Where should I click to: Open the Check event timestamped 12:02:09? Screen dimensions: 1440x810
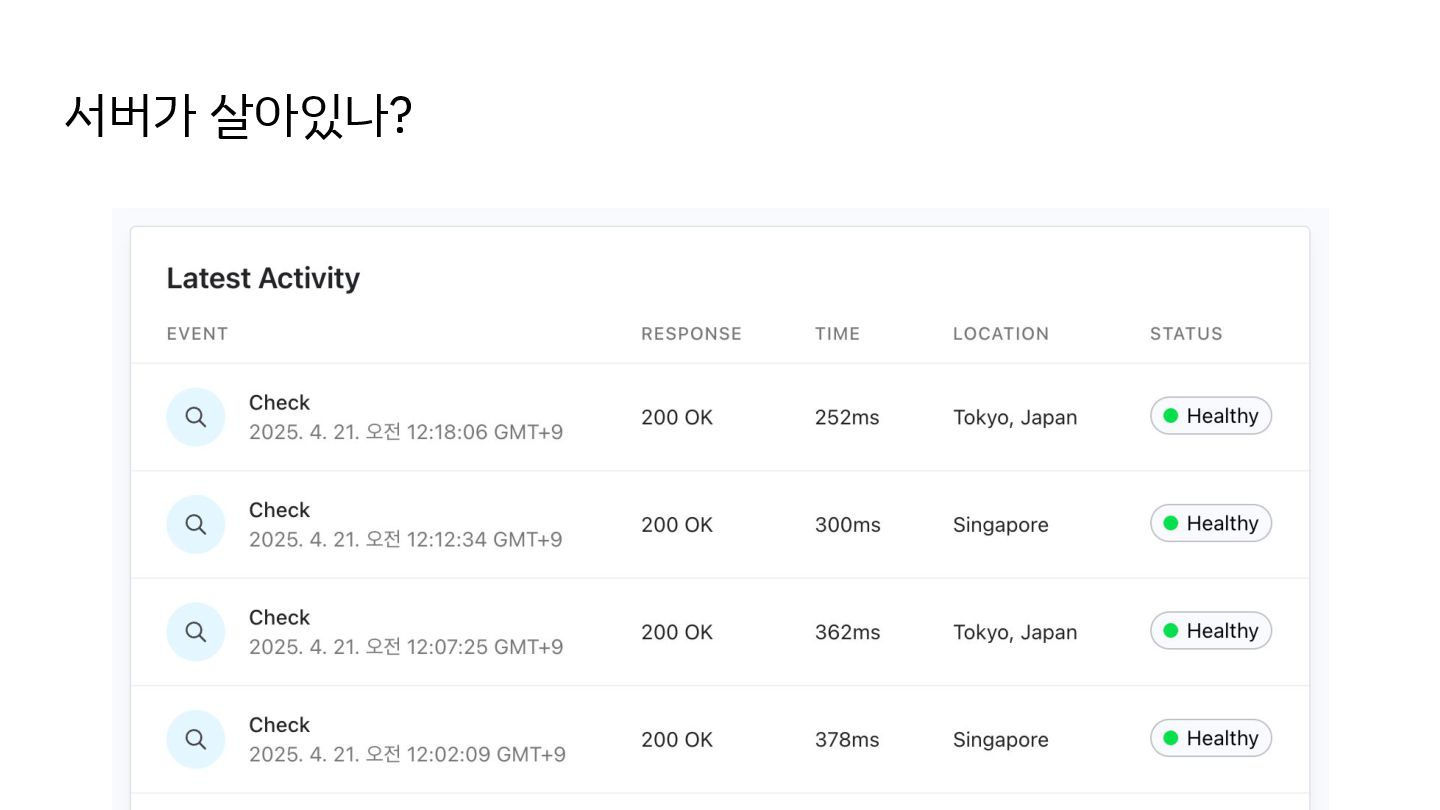click(x=280, y=725)
